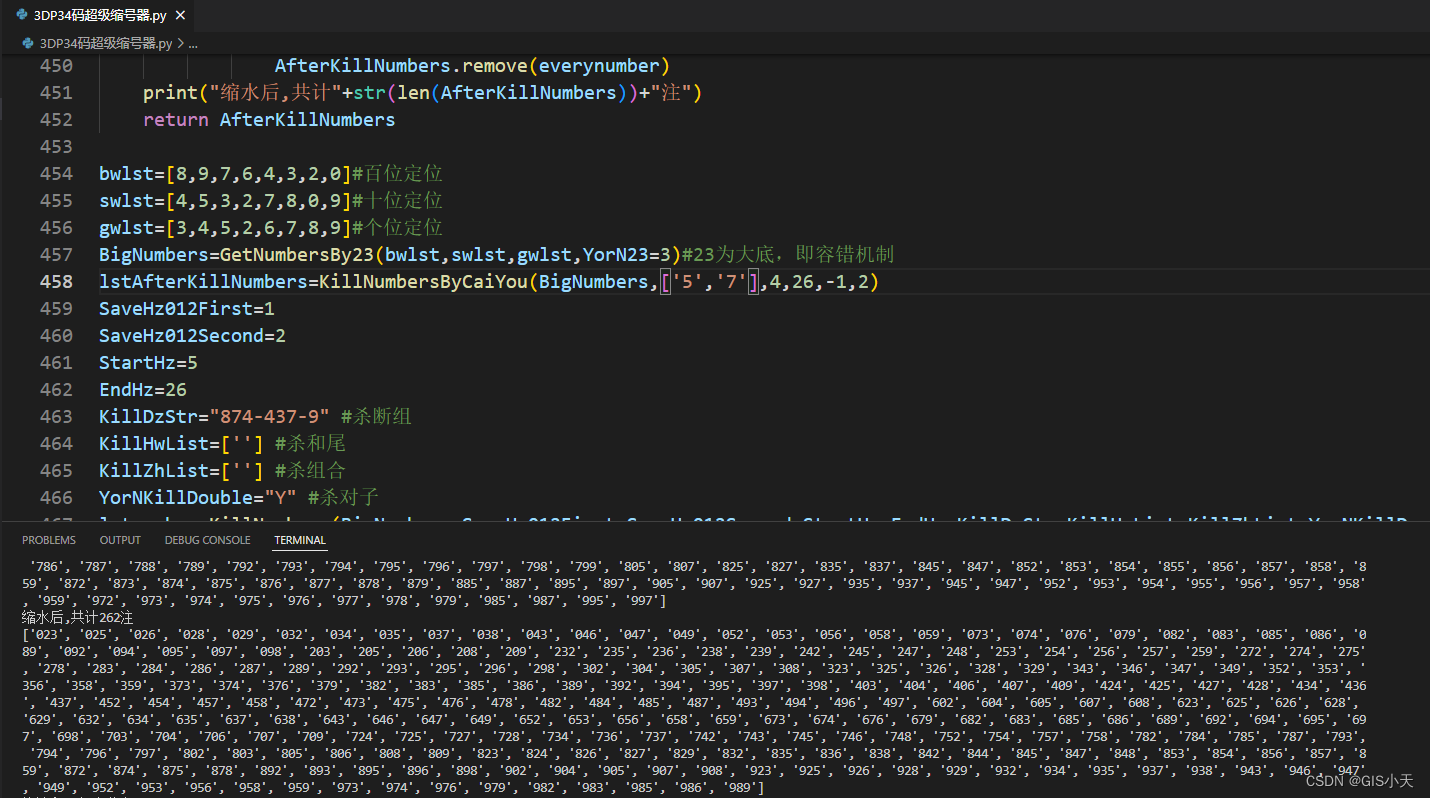Click the Python file icon in the editor tab
The image size is (1430, 798).
pos(22,15)
